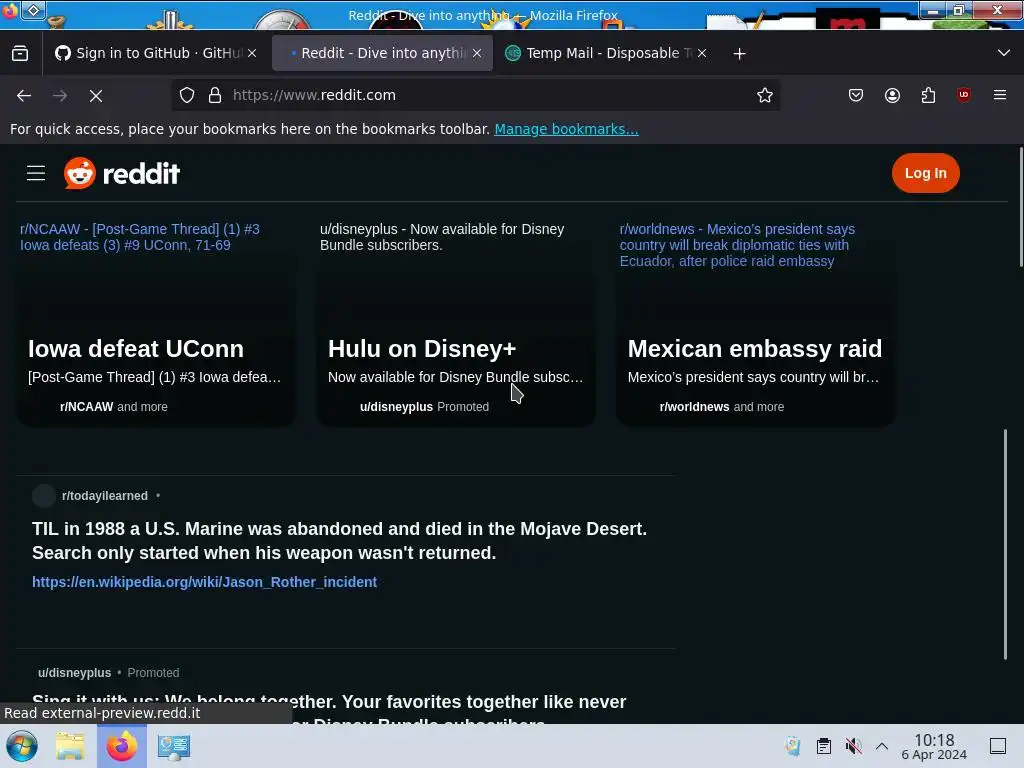This screenshot has height=768, width=1024.
Task: Open tracking protection shield icon
Action: click(187, 95)
